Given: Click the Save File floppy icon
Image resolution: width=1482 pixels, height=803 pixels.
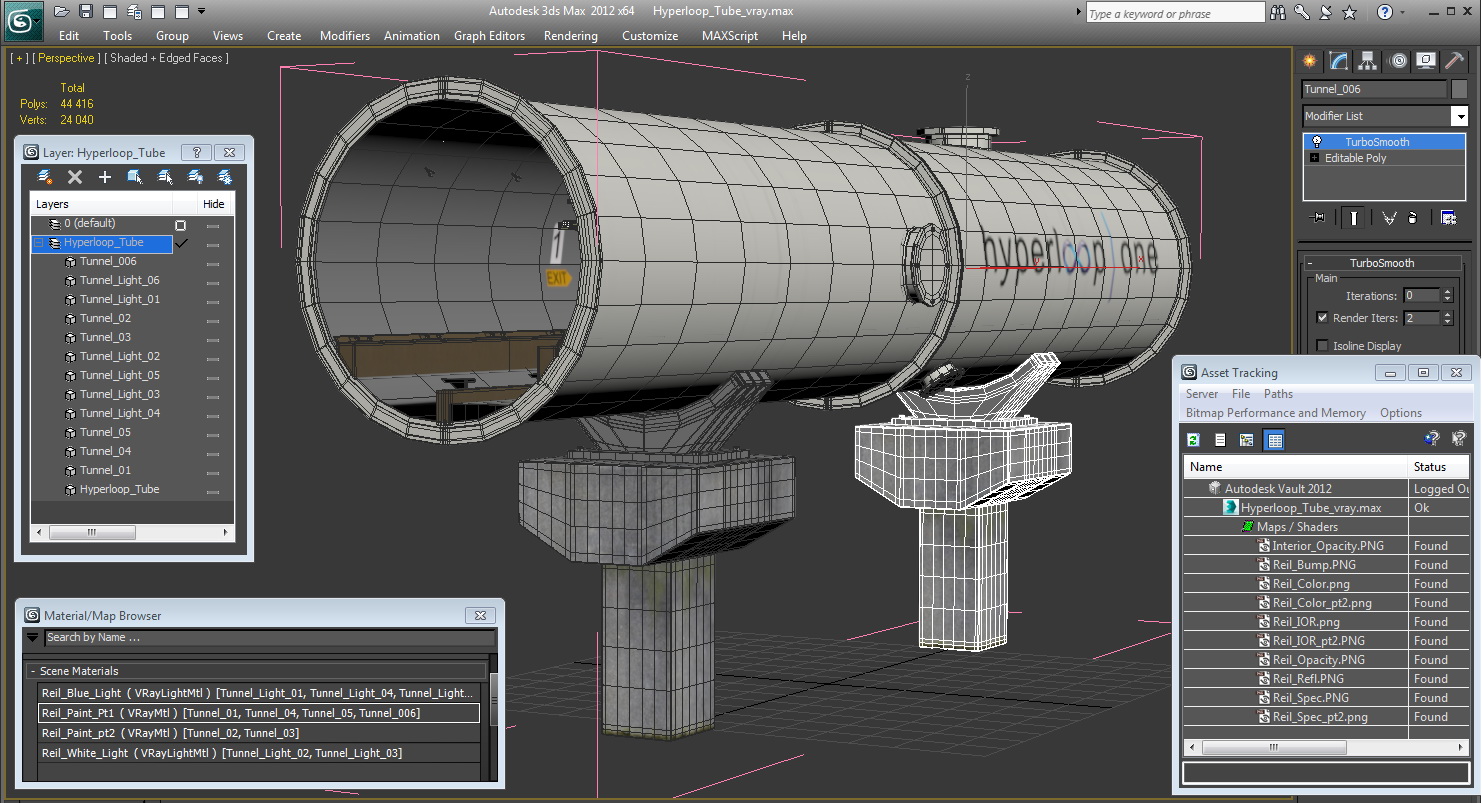Looking at the screenshot, I should tap(86, 12).
